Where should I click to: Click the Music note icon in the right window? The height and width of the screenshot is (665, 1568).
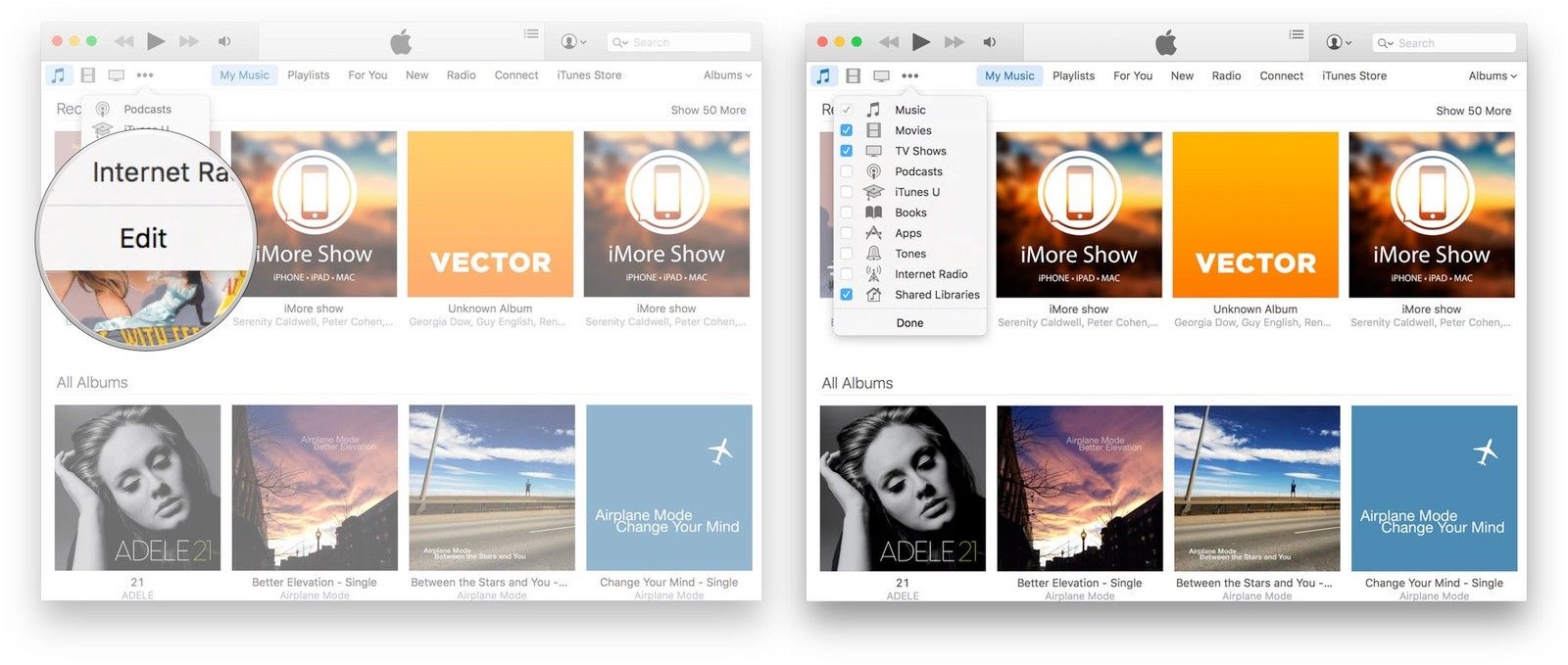(823, 76)
